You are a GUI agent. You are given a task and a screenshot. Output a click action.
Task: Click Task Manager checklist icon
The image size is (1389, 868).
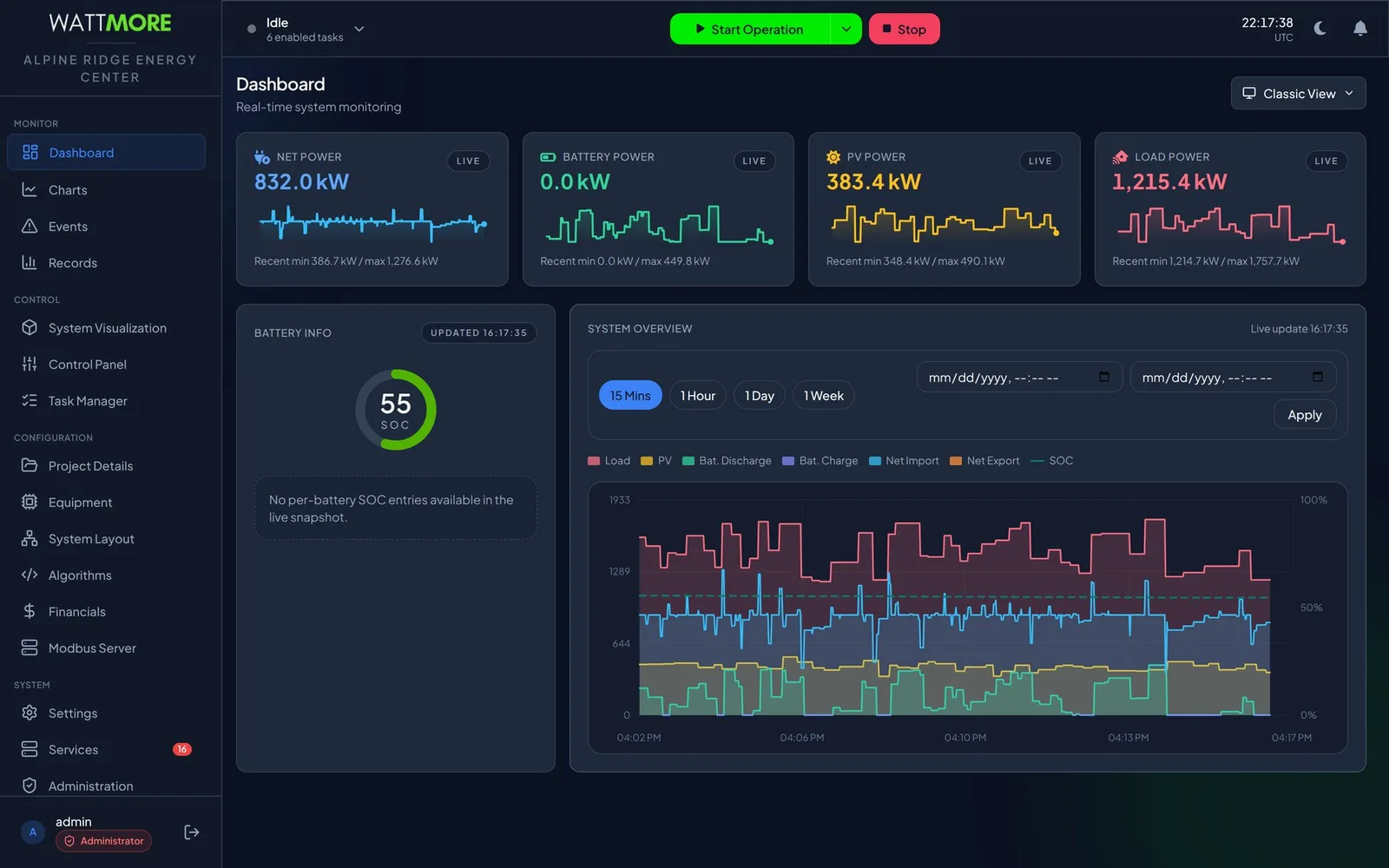pyautogui.click(x=30, y=400)
